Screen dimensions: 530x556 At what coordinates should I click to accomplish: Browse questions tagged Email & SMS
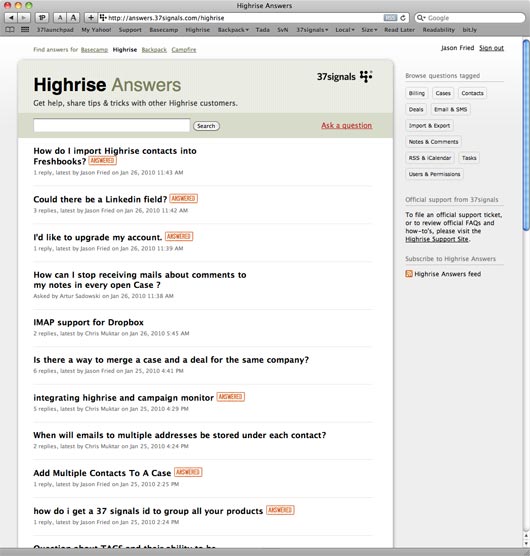(x=450, y=110)
